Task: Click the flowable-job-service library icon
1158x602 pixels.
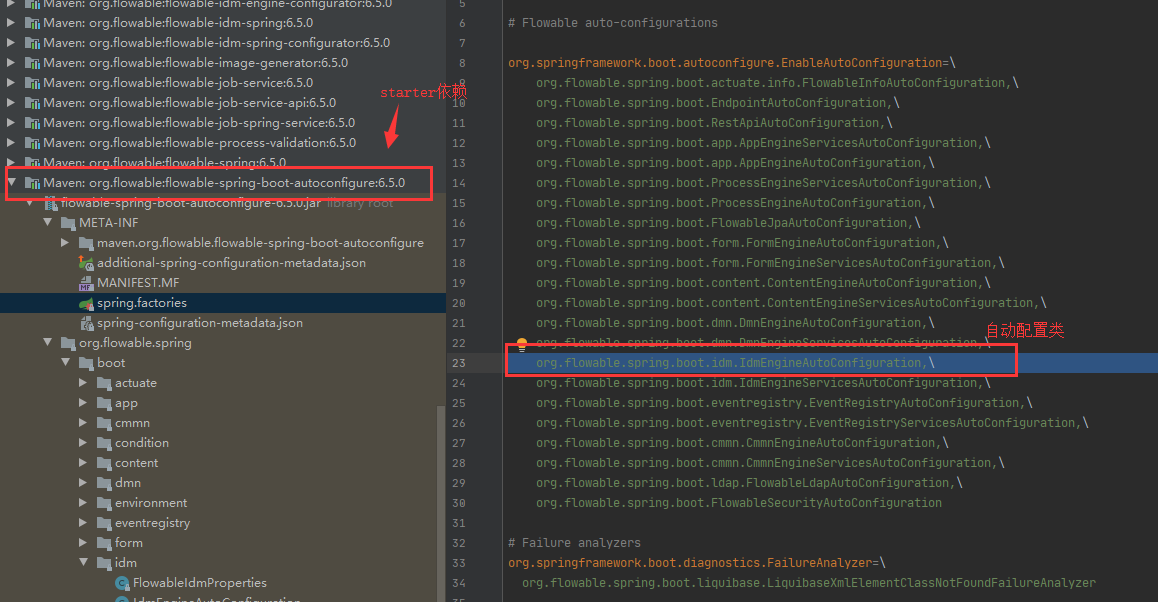Action: pos(32,83)
